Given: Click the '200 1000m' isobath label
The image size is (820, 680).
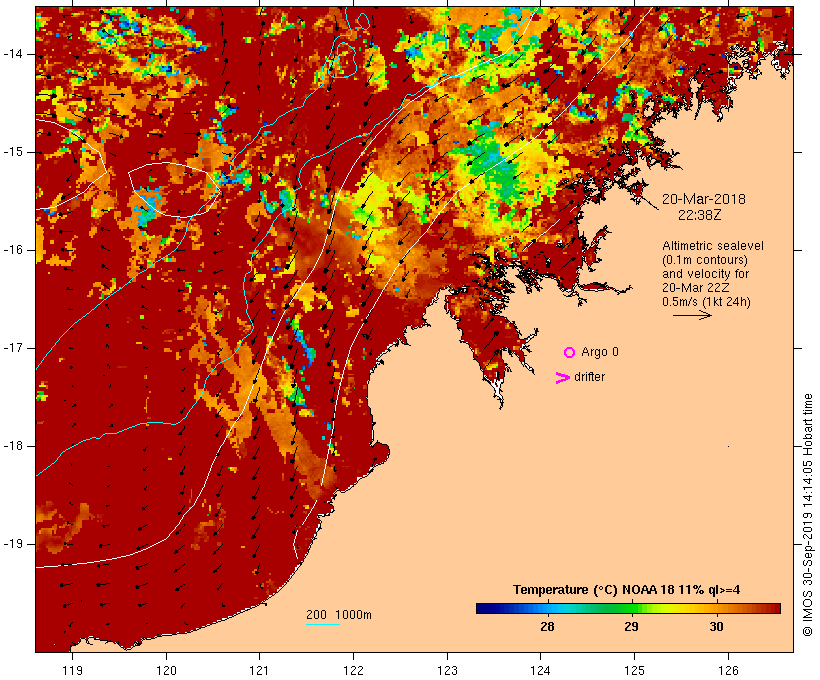Looking at the screenshot, I should pos(339,615).
